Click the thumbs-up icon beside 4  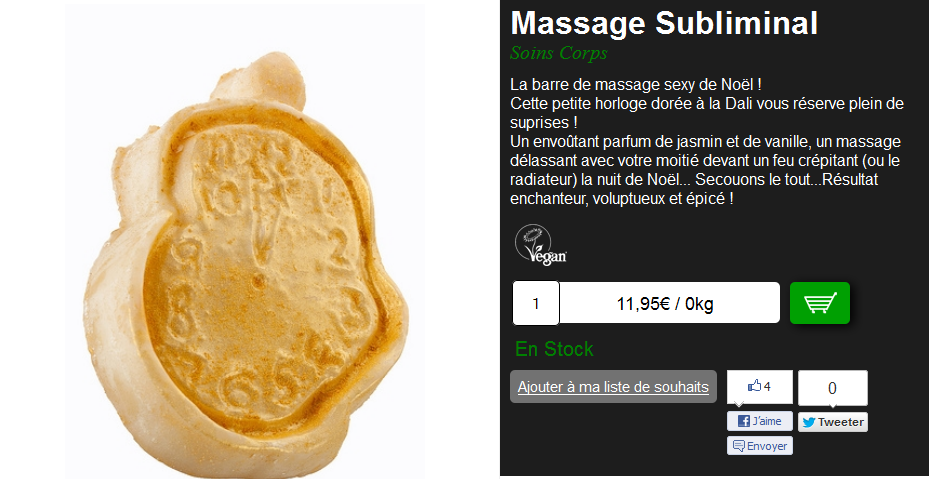point(754,386)
